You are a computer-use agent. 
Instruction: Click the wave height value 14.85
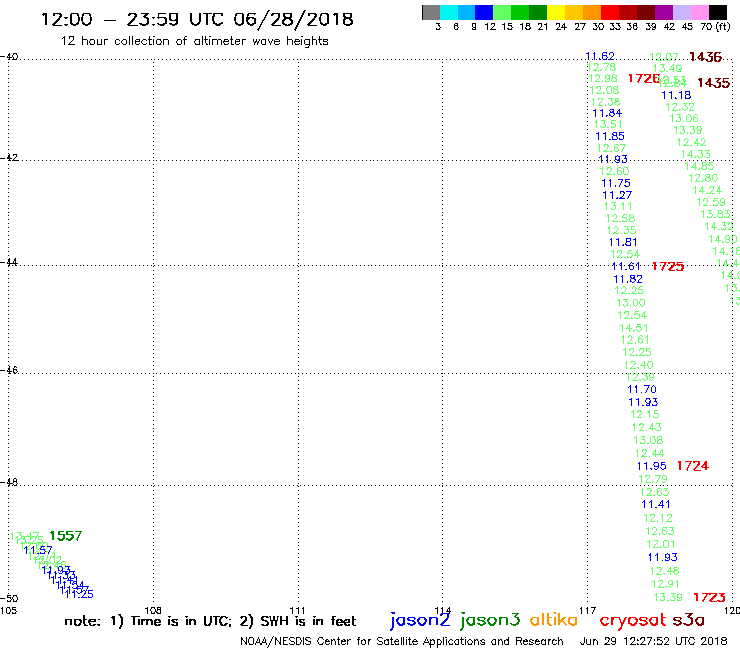[699, 166]
